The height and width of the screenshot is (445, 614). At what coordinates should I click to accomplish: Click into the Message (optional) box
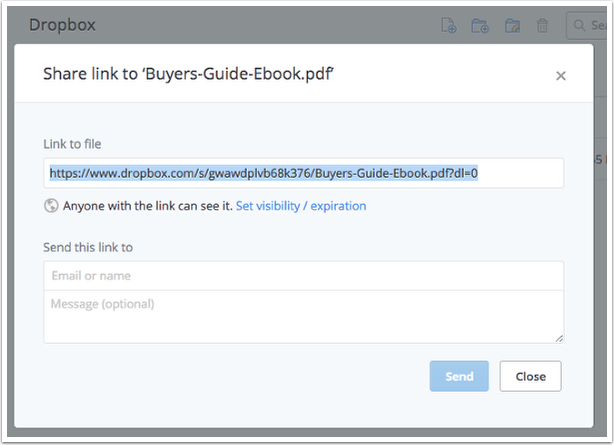pyautogui.click(x=303, y=317)
